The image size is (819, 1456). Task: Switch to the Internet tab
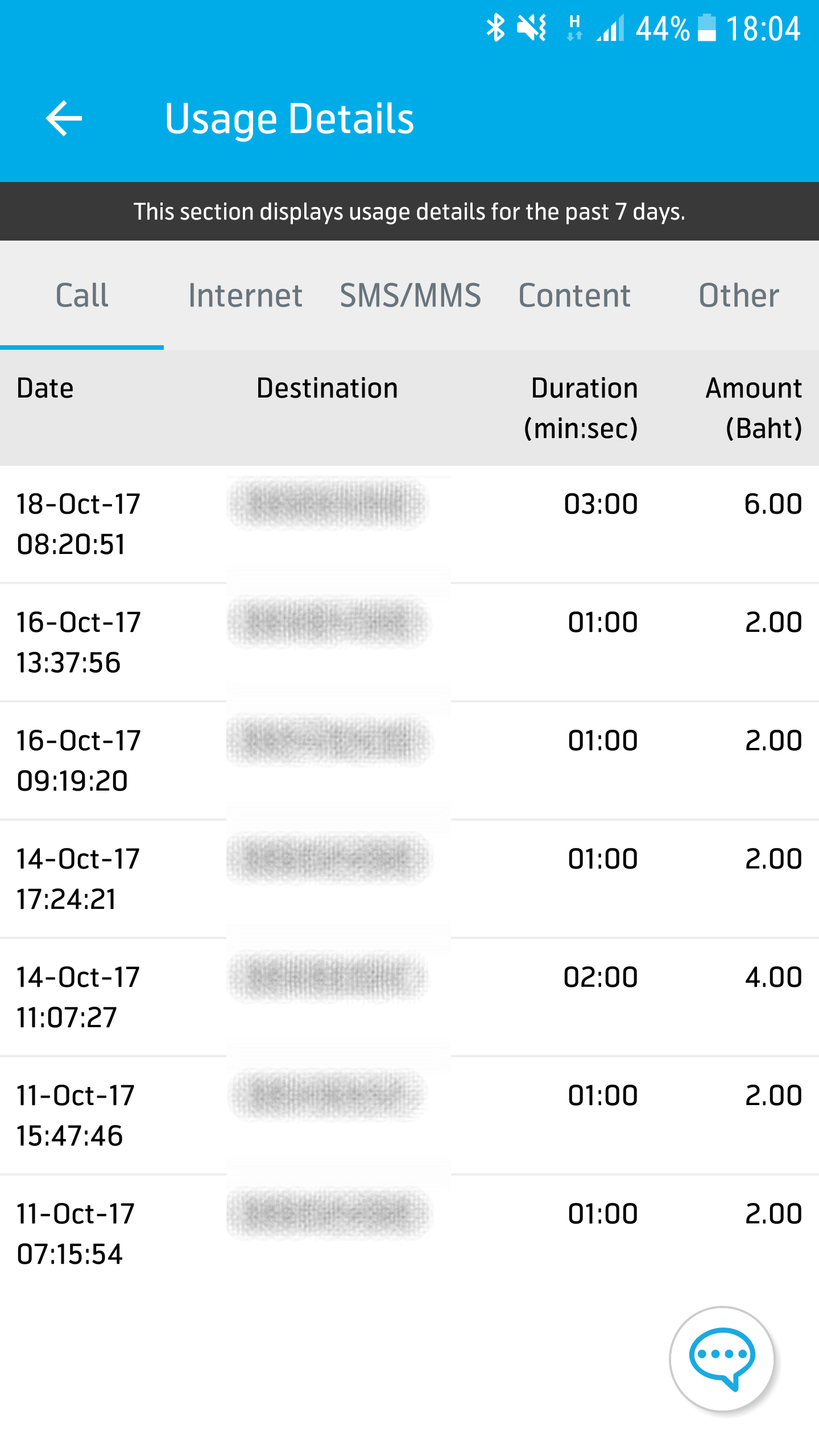click(x=245, y=295)
